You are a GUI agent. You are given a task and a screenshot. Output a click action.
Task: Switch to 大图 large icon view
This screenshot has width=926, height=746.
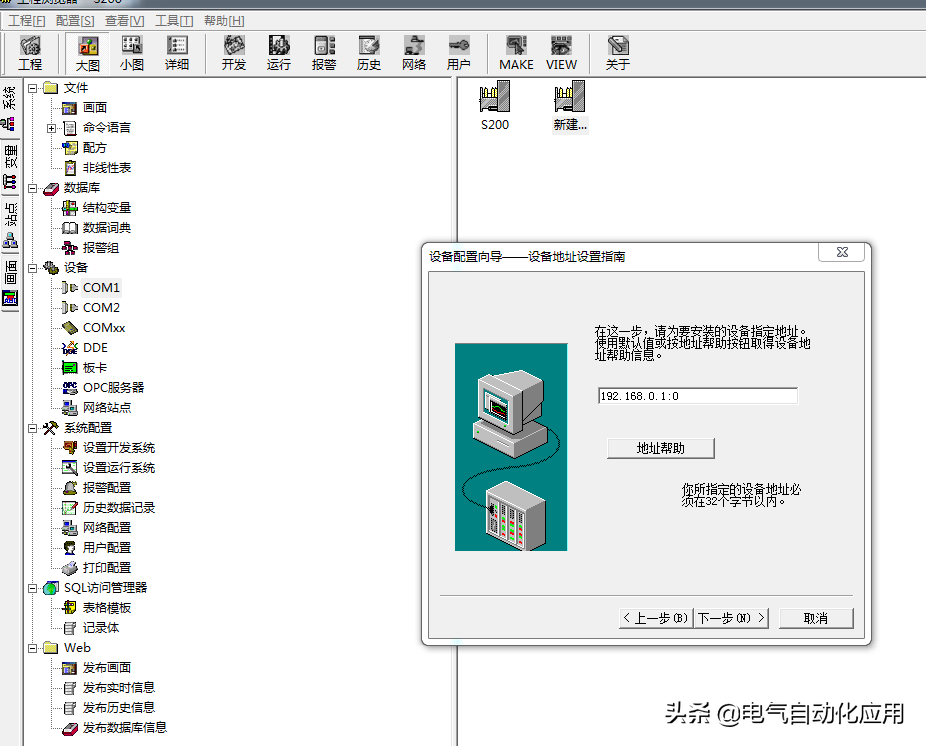tap(87, 53)
